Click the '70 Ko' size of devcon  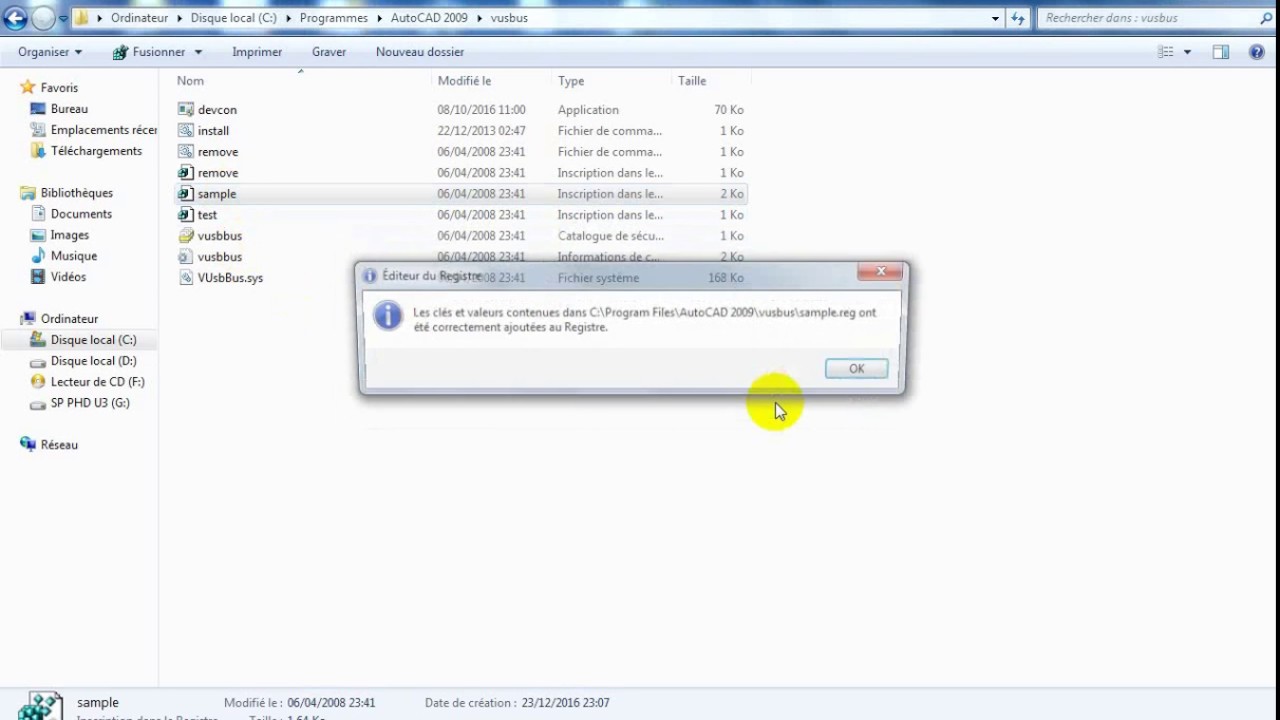point(729,110)
